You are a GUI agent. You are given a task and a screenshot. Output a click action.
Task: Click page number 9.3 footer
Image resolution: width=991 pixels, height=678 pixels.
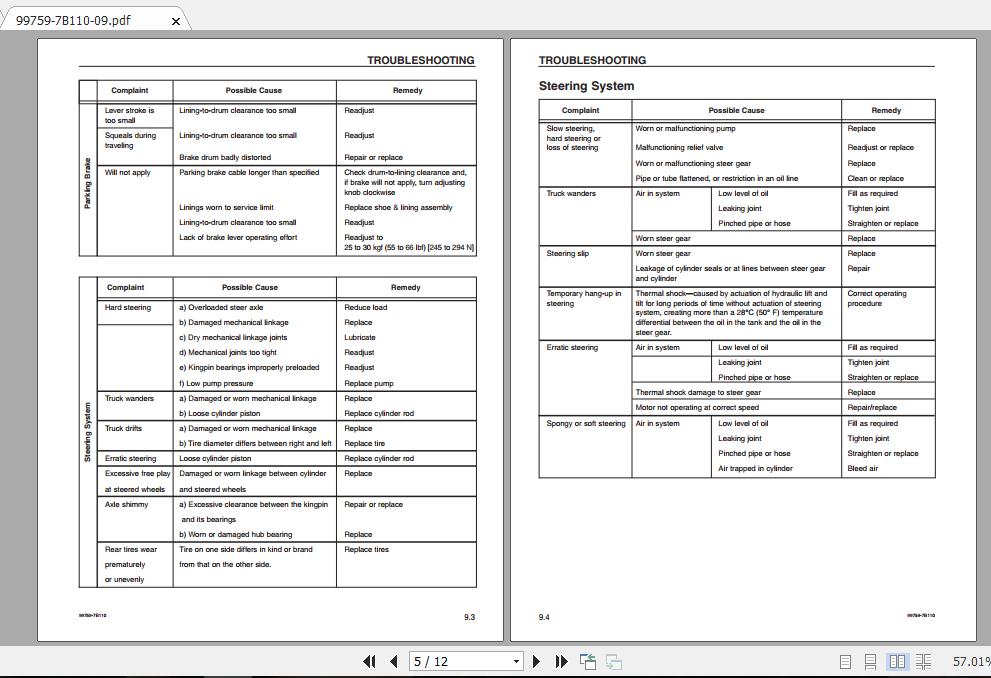coord(469,617)
